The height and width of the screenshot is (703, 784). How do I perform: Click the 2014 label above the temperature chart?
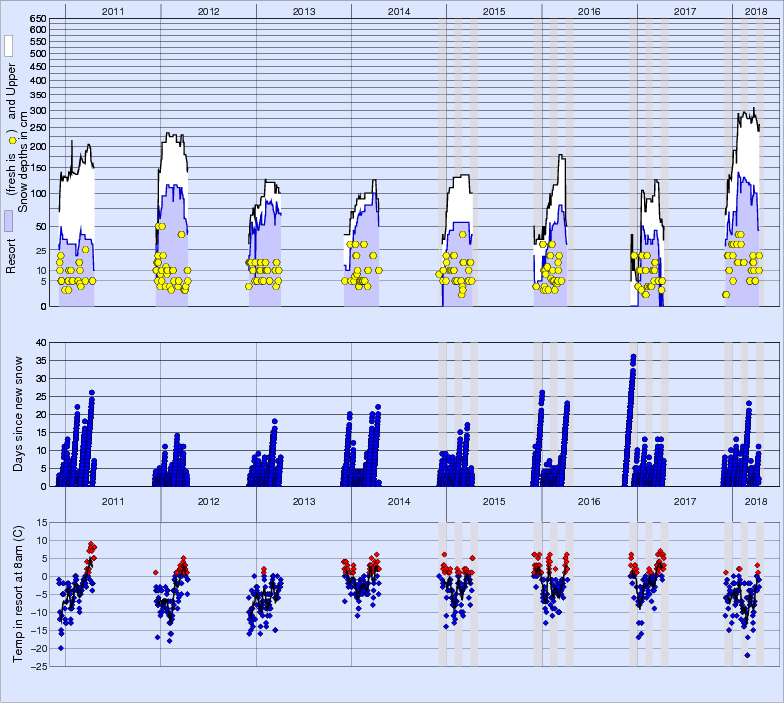pos(399,501)
